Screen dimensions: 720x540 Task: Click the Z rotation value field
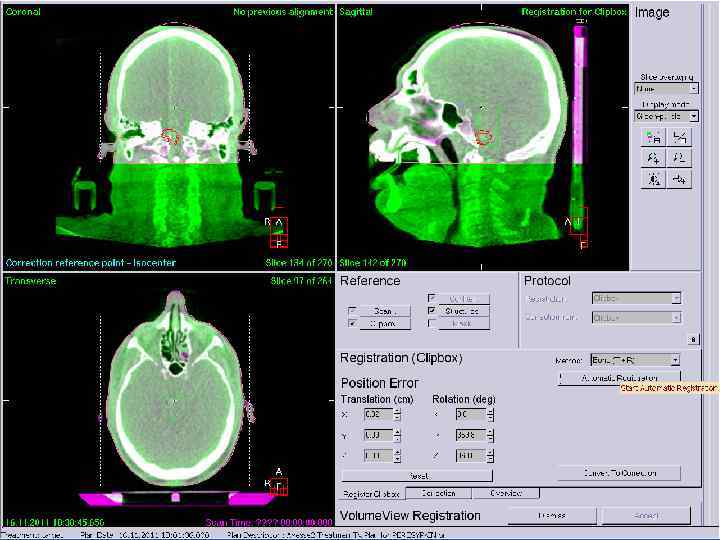coord(471,455)
